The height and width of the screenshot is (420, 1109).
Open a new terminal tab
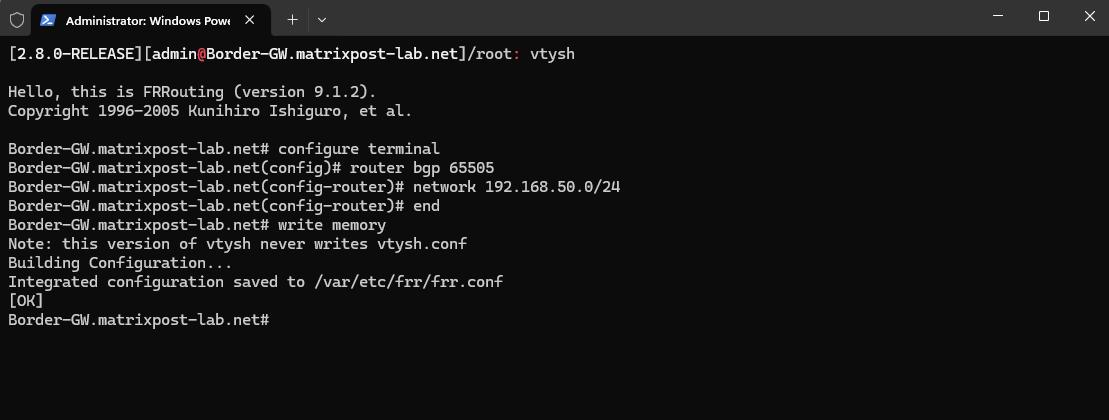click(292, 20)
